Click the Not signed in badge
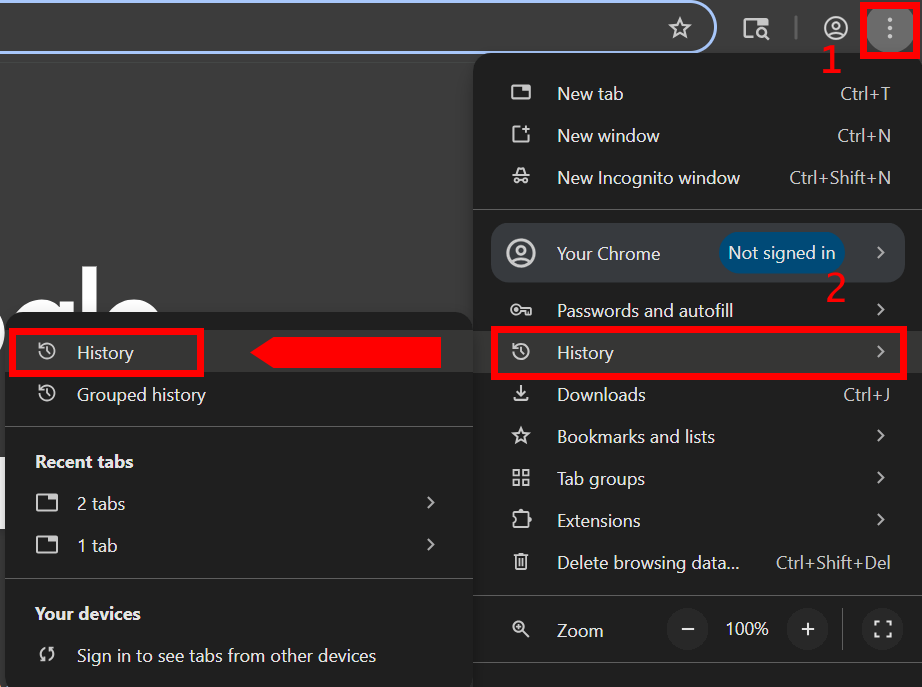The height and width of the screenshot is (687, 922). [782, 253]
